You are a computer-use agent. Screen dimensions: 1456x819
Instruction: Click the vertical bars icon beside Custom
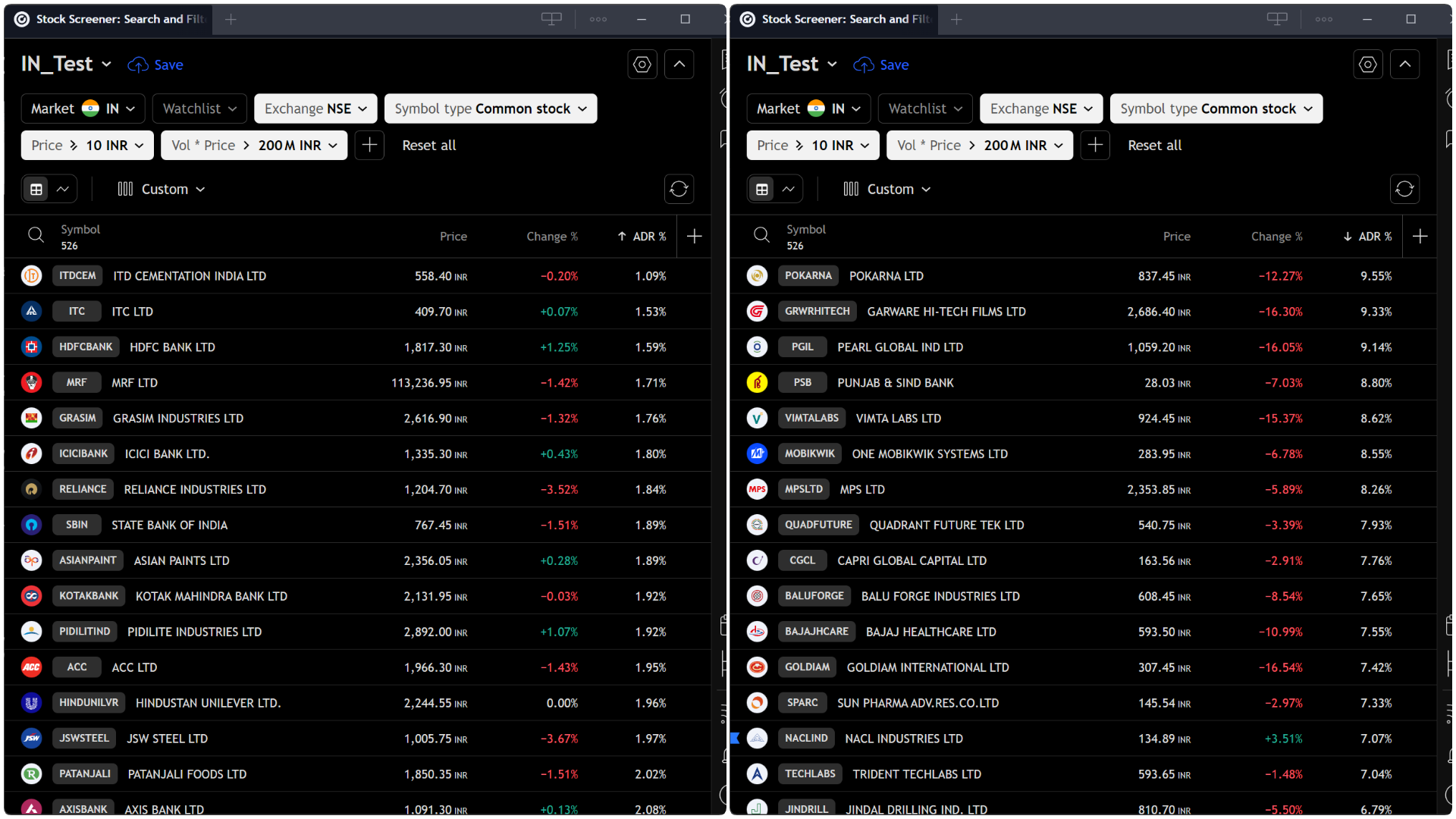click(125, 189)
